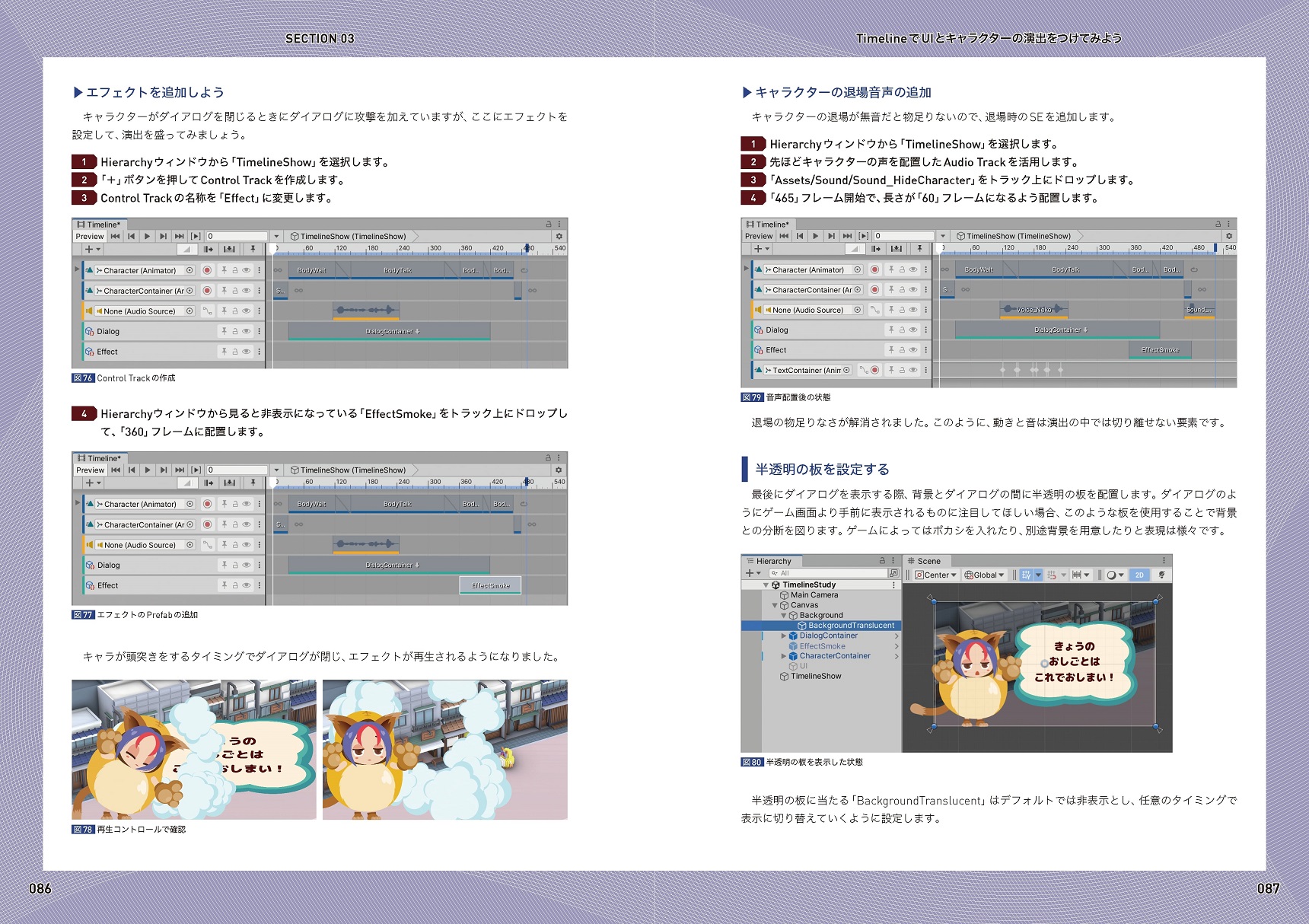Toggle the 2D view button in Scene
The image size is (1309, 924).
coord(1139,575)
